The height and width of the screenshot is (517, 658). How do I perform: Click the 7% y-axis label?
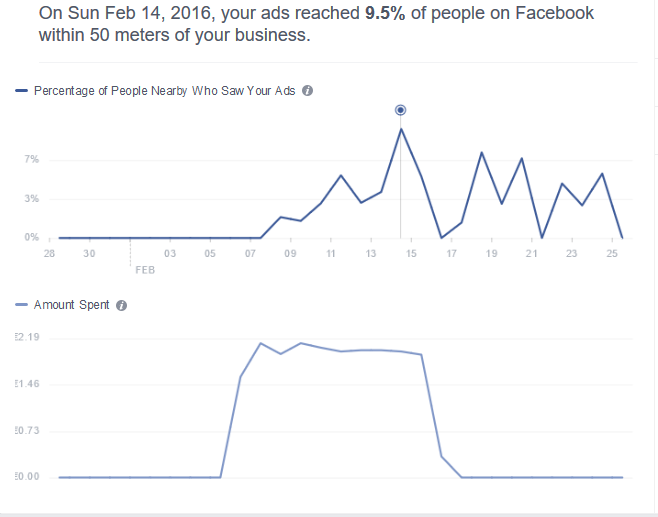coord(30,160)
